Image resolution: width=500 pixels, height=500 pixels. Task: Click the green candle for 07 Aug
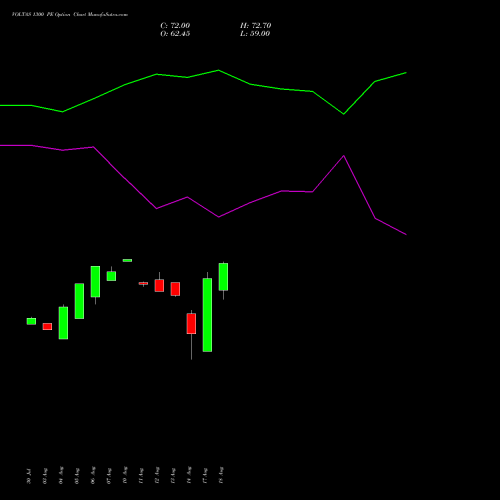click(111, 276)
